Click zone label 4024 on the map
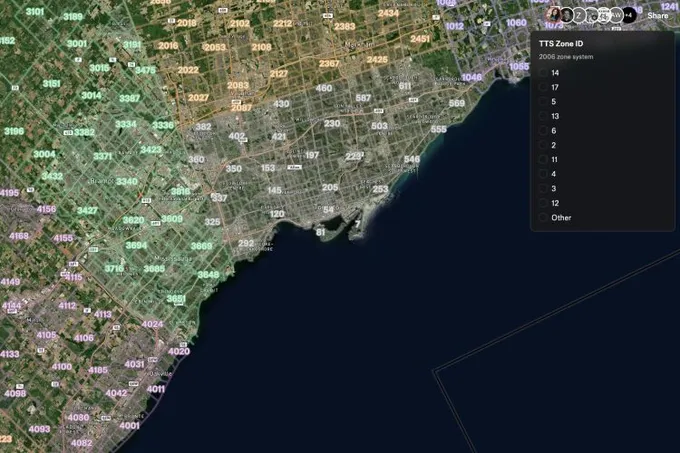680x453 pixels. [152, 324]
